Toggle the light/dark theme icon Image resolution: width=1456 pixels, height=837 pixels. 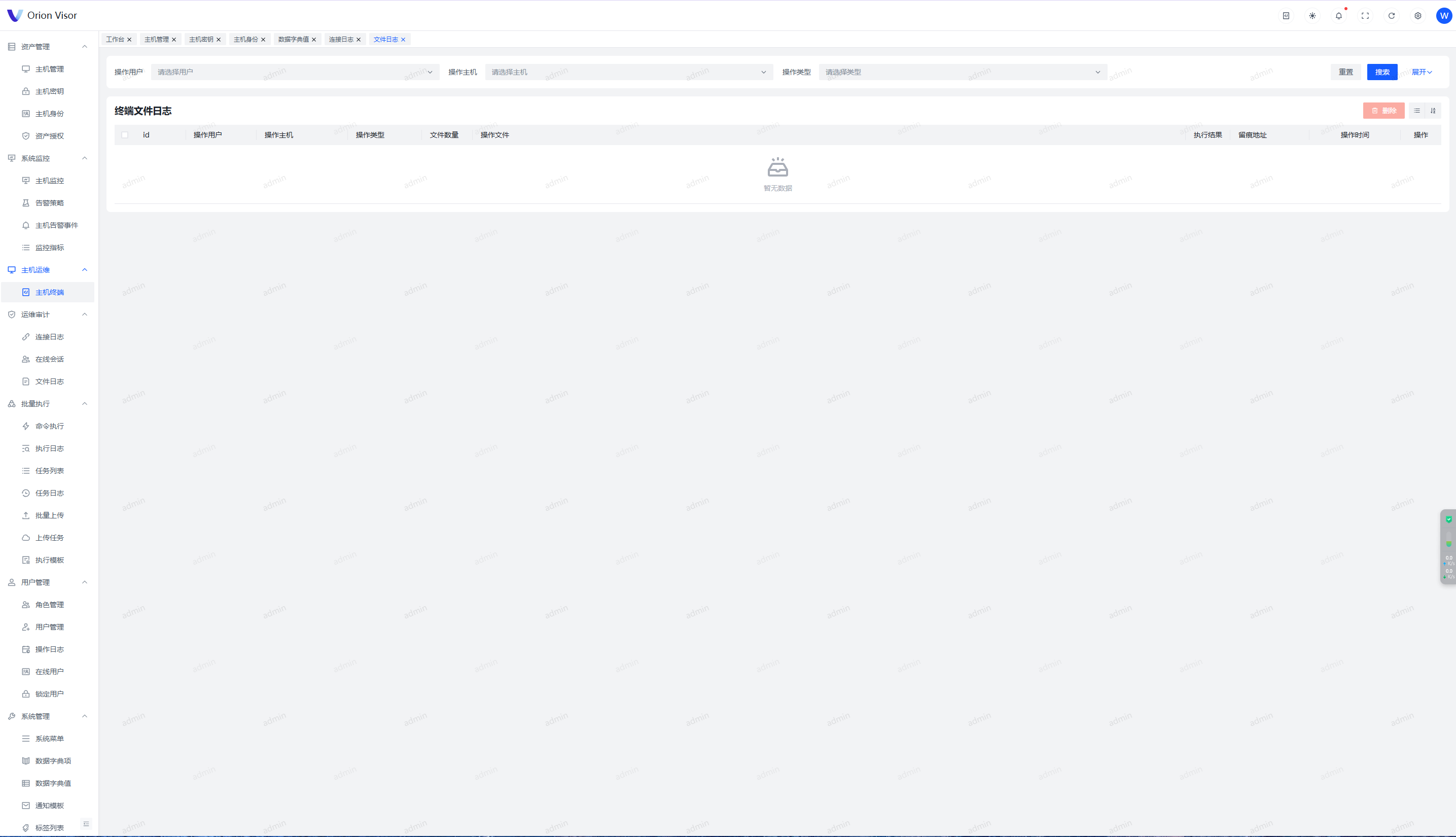tap(1312, 16)
